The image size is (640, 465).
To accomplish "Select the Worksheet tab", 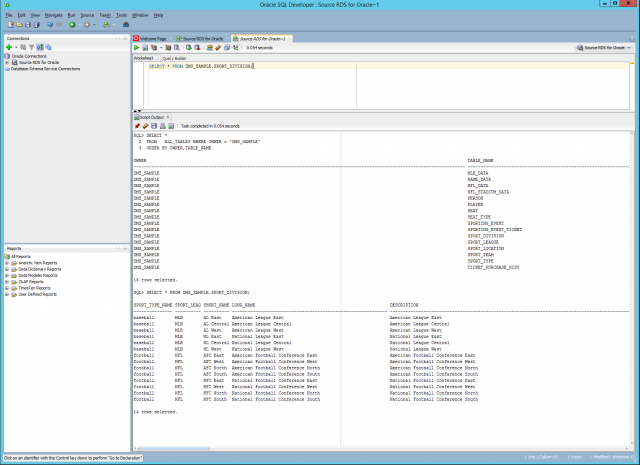I will tap(143, 58).
